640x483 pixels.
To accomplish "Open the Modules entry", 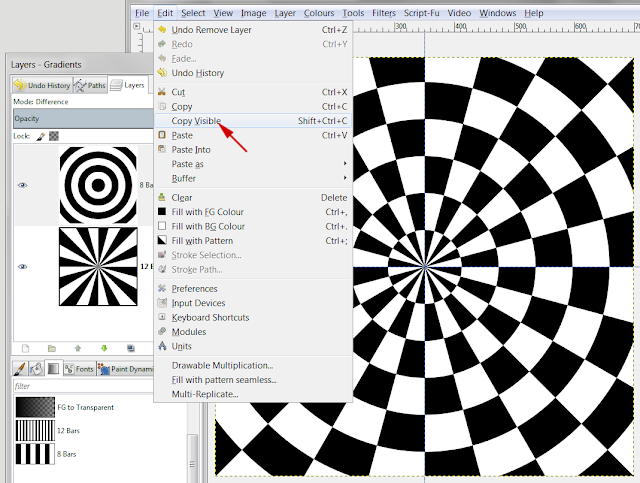I will click(253, 332).
